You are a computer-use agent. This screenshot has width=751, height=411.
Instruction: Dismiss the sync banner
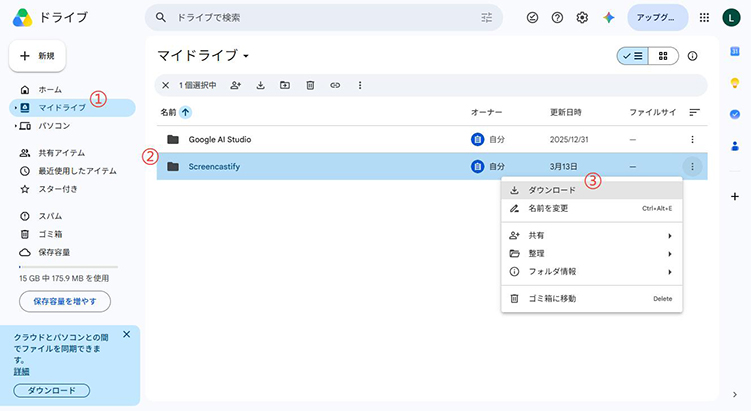(x=126, y=334)
